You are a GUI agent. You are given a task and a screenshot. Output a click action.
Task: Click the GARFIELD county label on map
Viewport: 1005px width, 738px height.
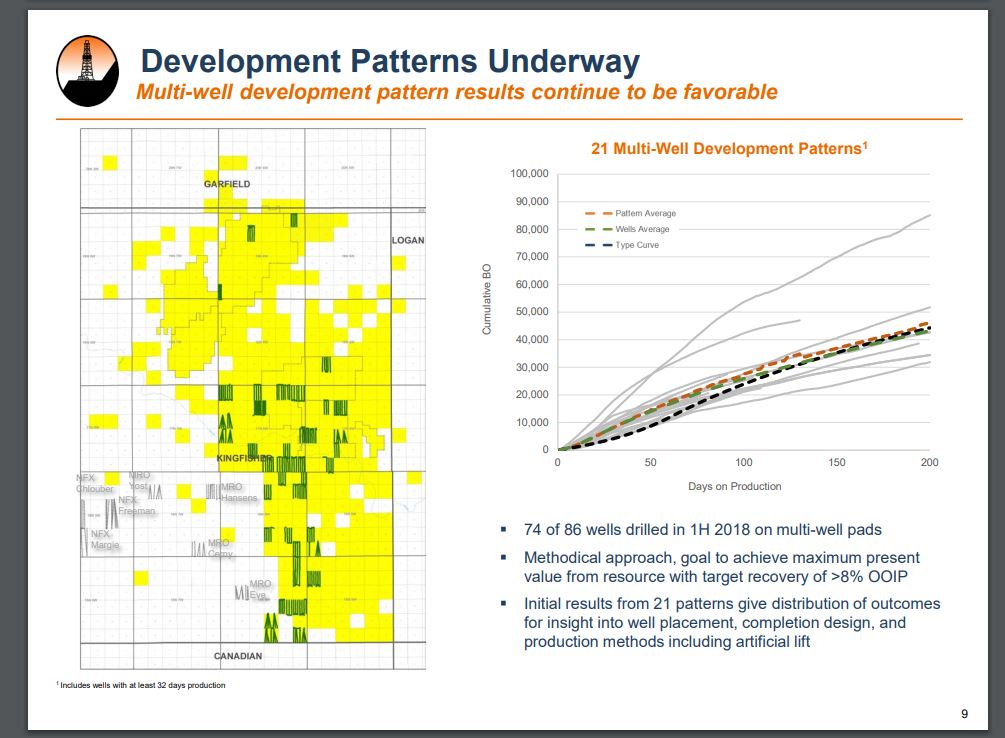coord(227,185)
